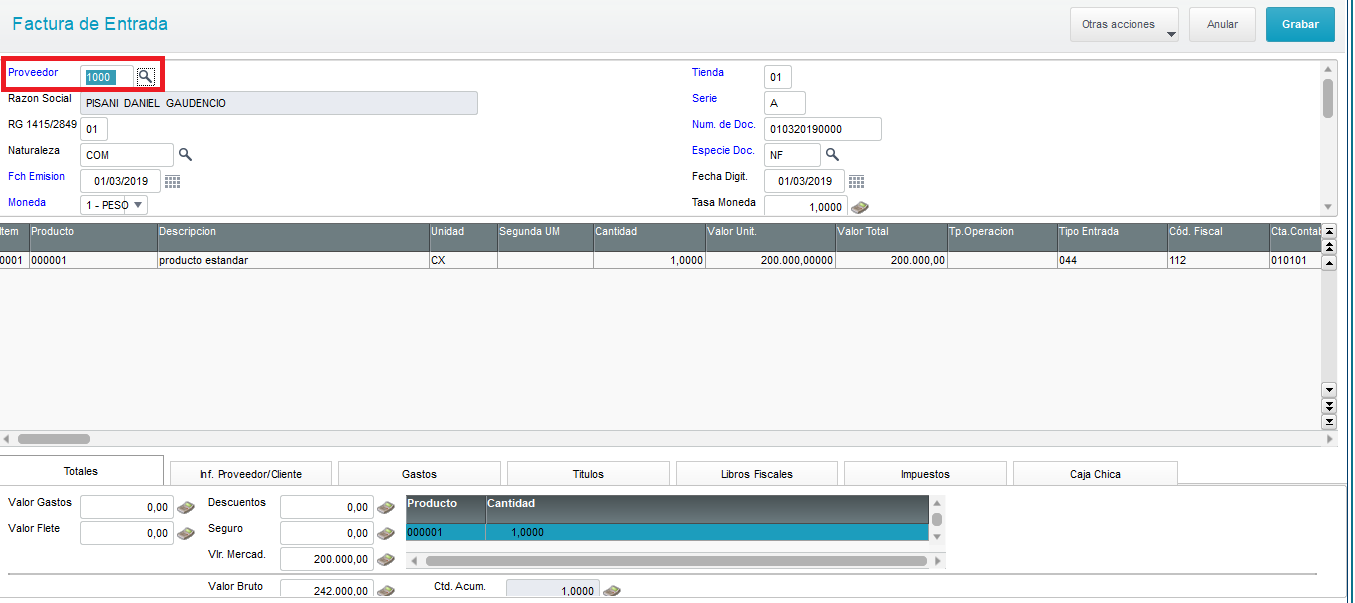1355x603 pixels.
Task: Open the Valor Bruto calculator icon
Action: click(385, 591)
